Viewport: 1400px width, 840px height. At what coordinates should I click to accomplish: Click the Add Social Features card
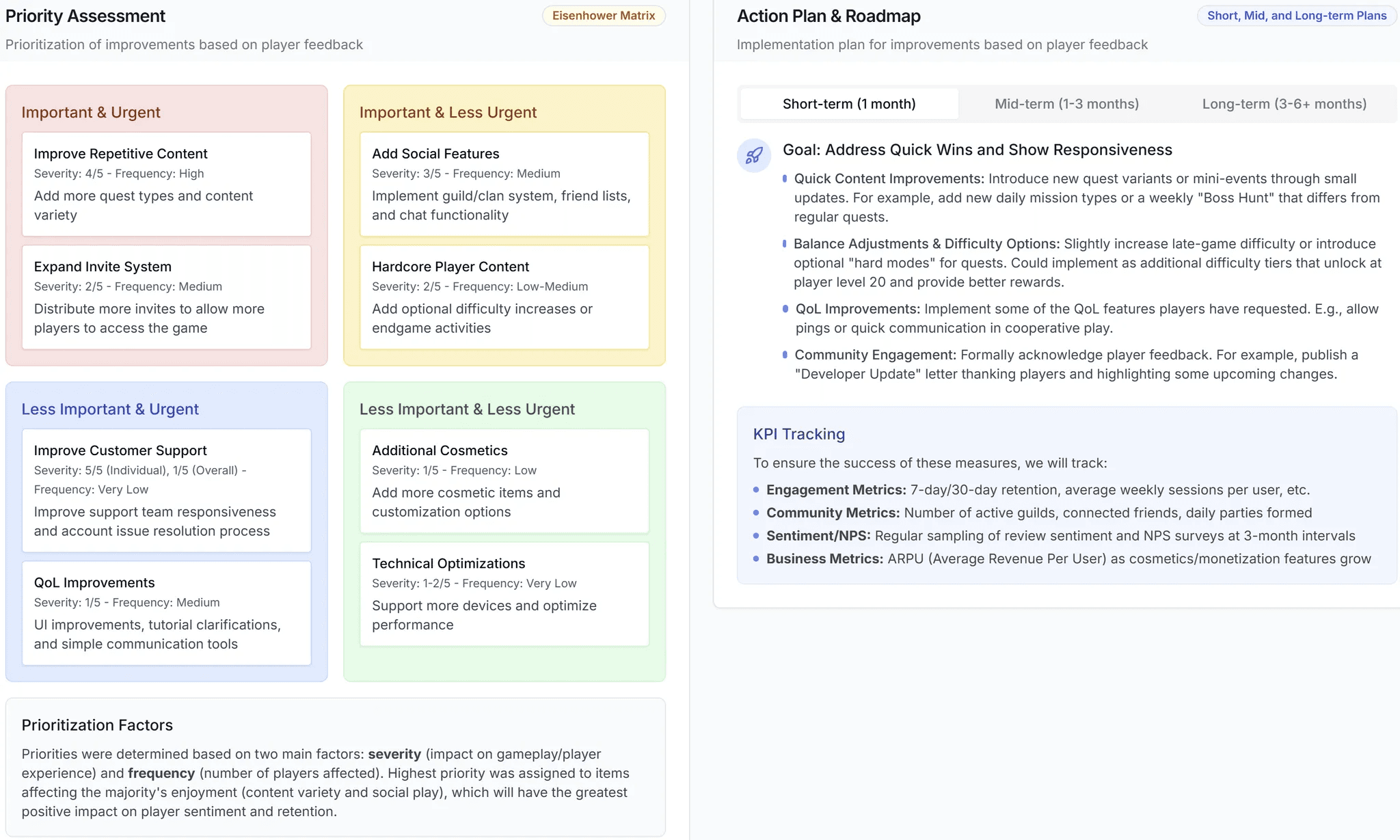(x=504, y=185)
